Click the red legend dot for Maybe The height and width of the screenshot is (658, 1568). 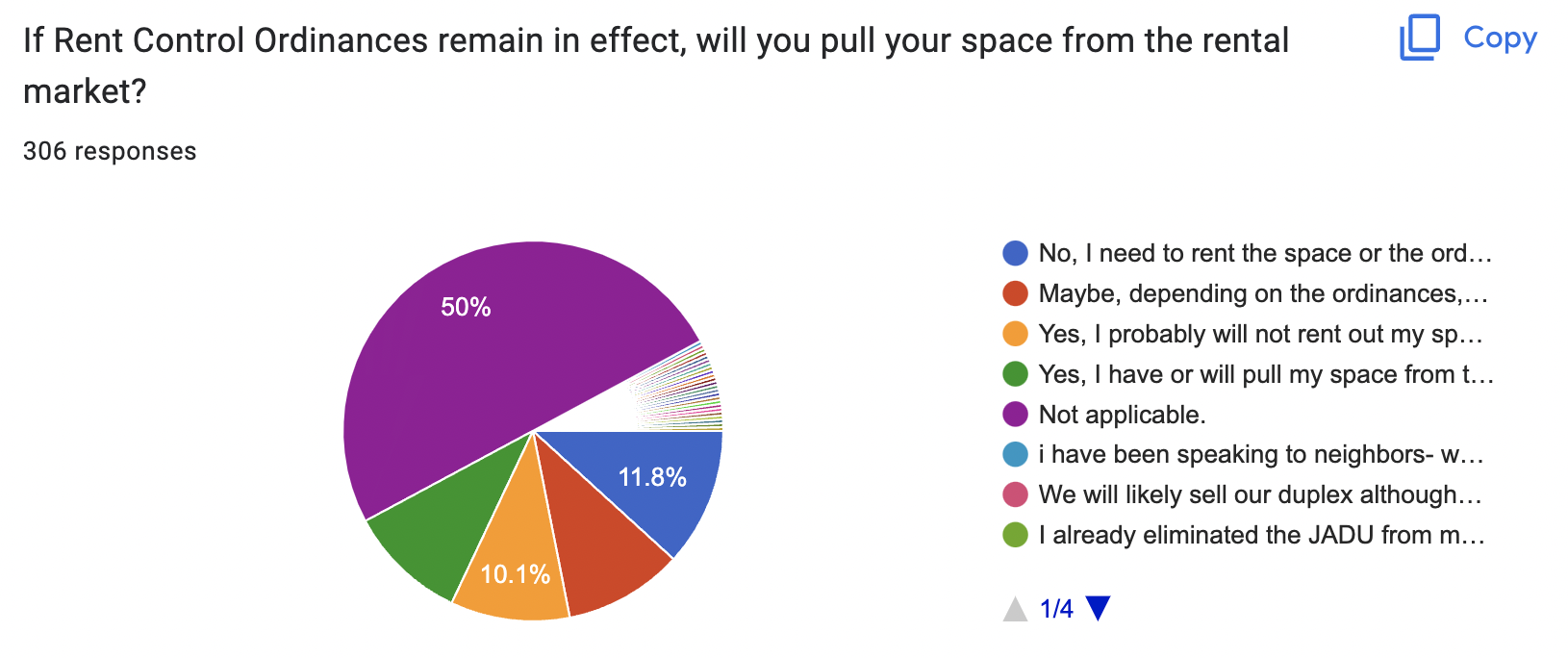[x=1015, y=293]
